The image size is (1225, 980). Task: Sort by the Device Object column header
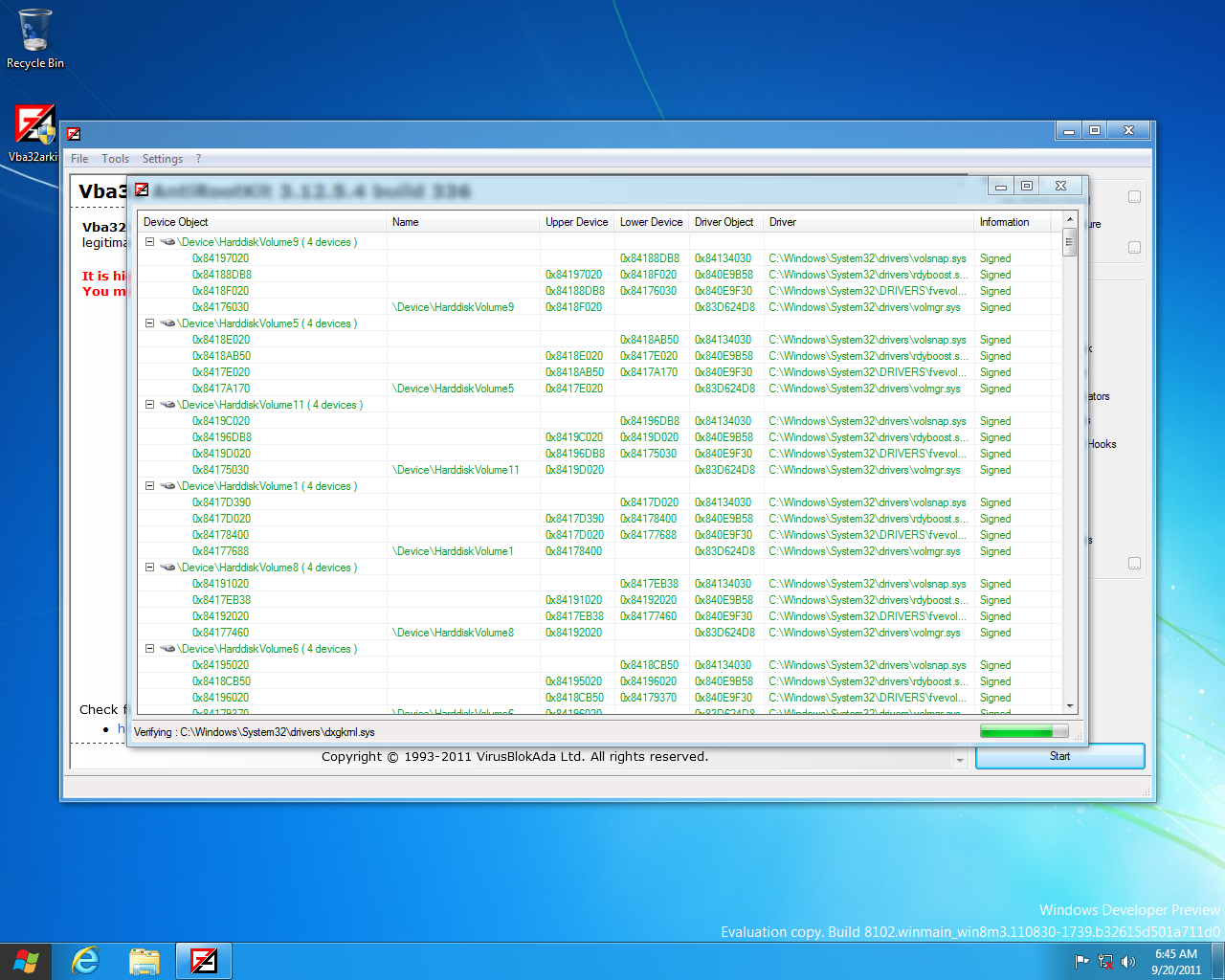(x=262, y=222)
